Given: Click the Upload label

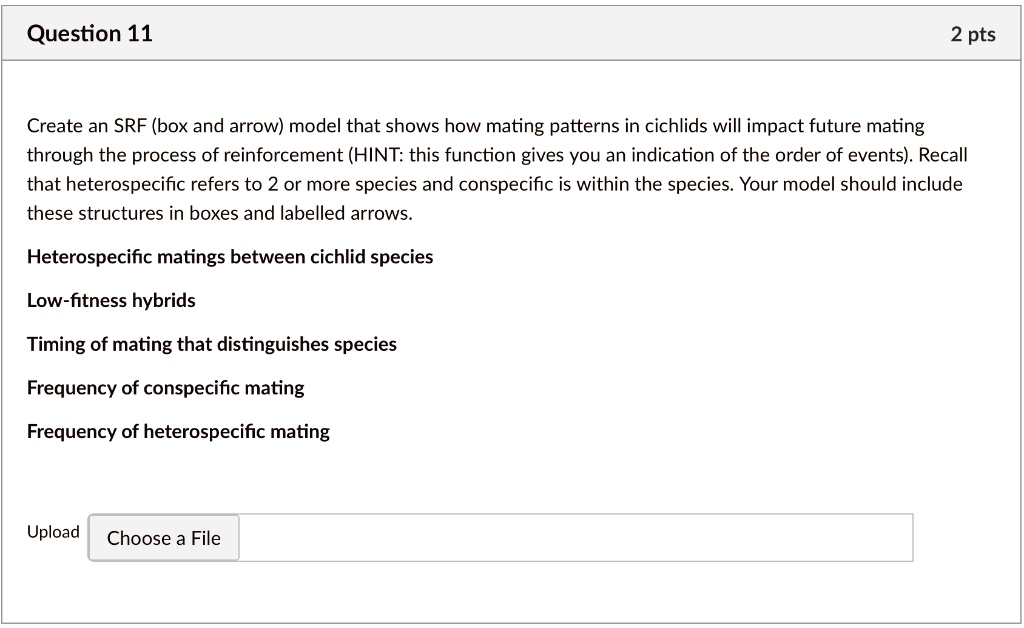Looking at the screenshot, I should point(54,531).
